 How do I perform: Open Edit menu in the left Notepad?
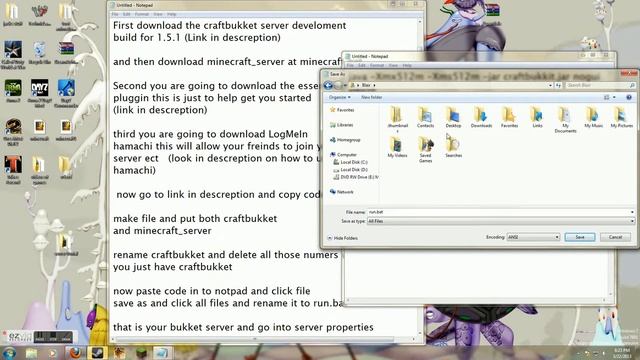click(126, 14)
